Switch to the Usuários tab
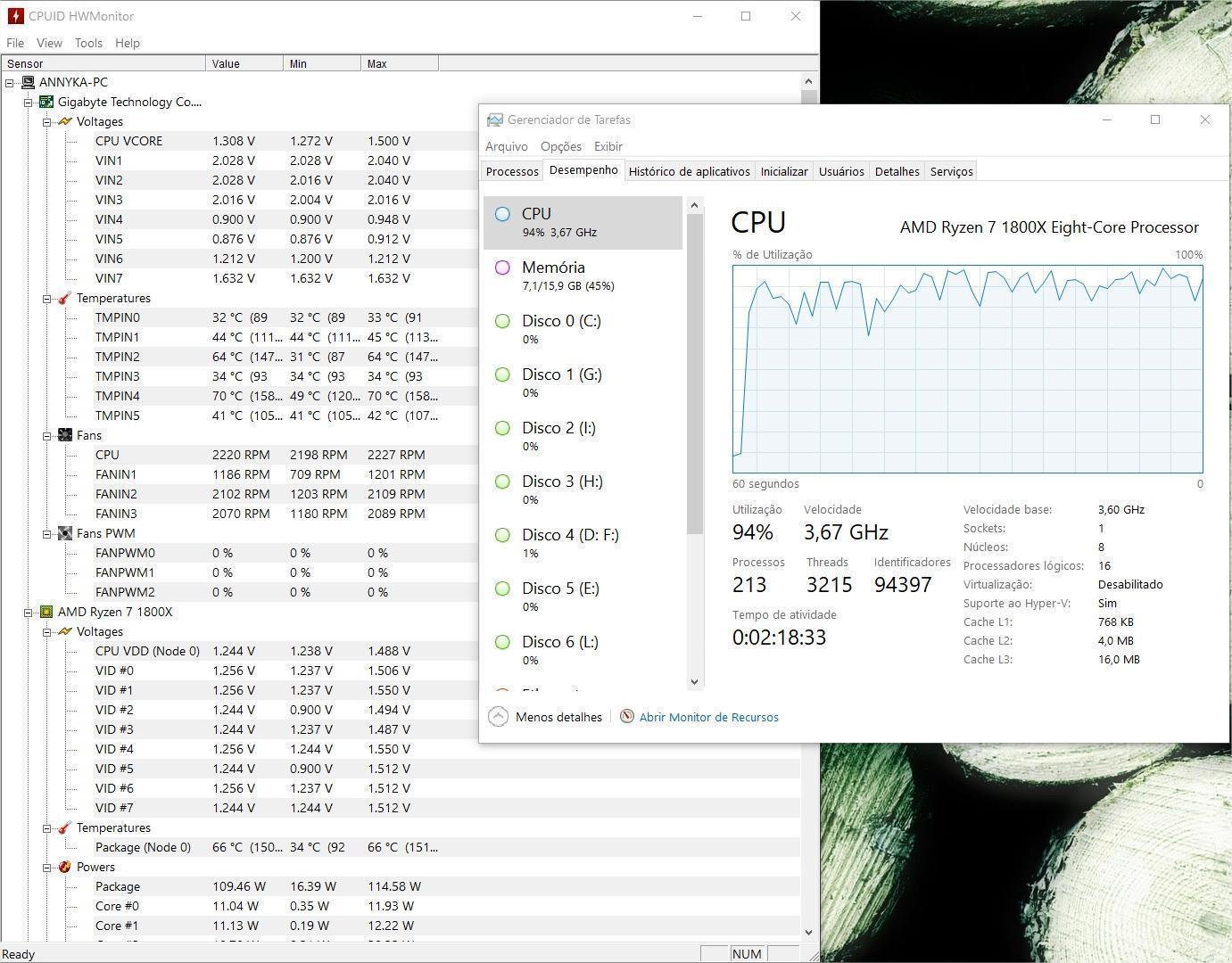 (841, 171)
